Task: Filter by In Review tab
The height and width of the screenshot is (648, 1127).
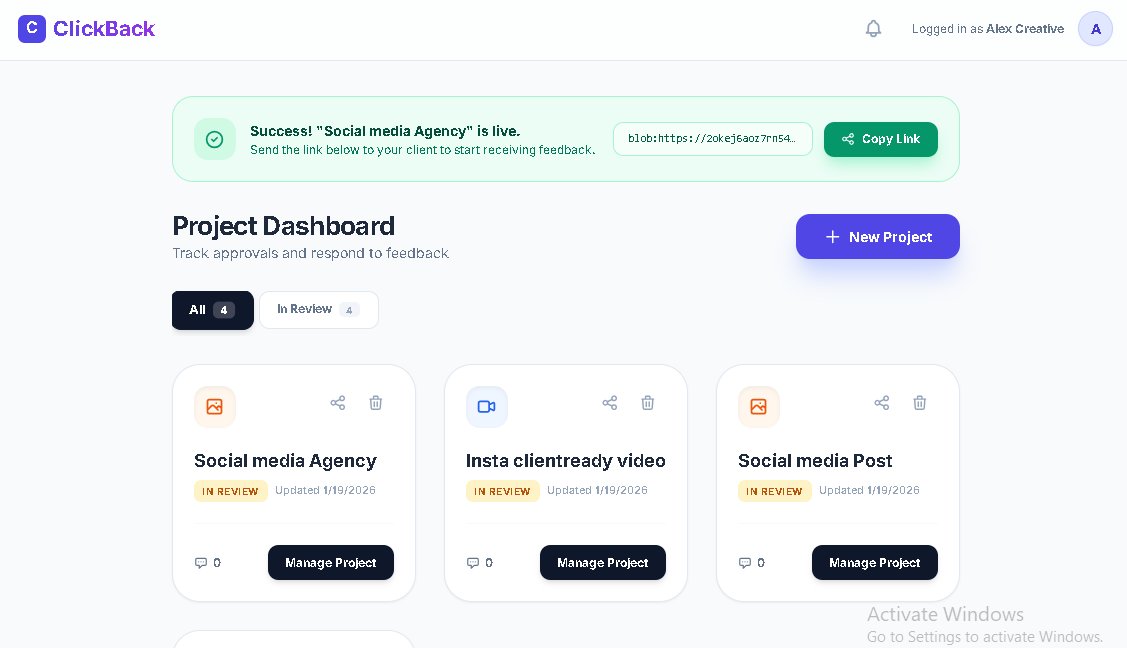Action: click(318, 310)
